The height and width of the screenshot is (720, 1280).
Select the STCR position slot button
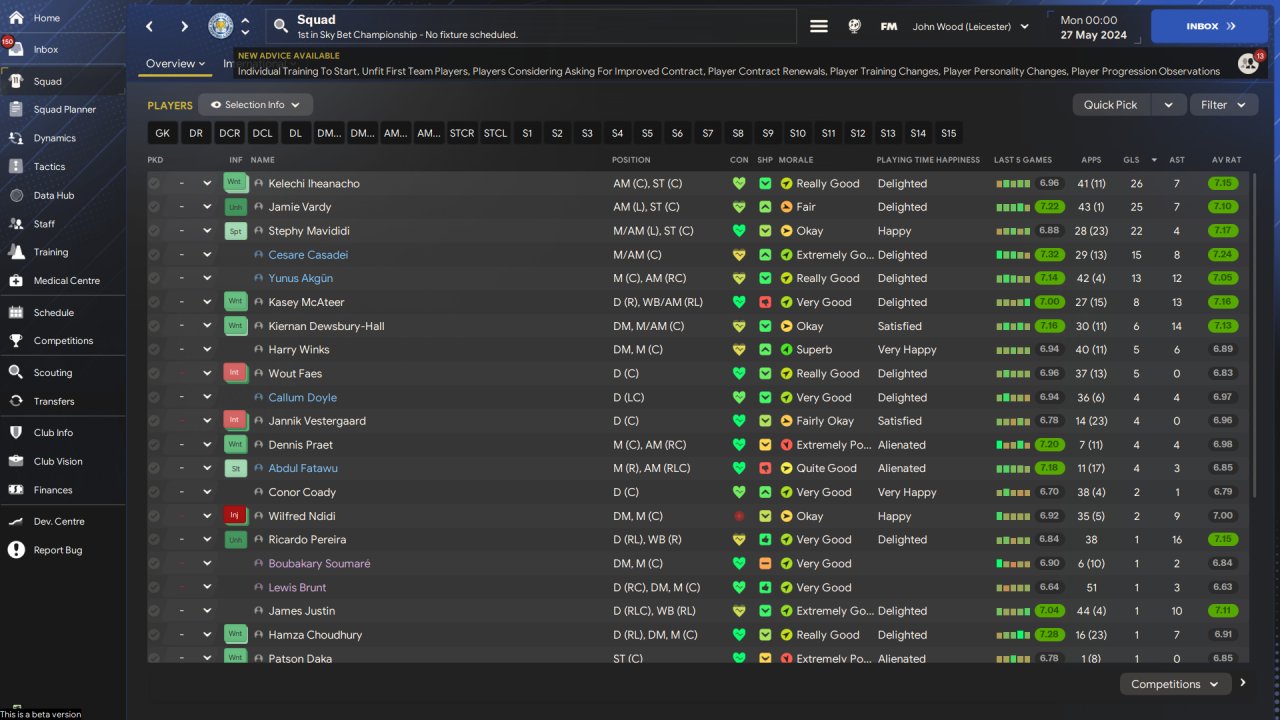click(x=462, y=133)
